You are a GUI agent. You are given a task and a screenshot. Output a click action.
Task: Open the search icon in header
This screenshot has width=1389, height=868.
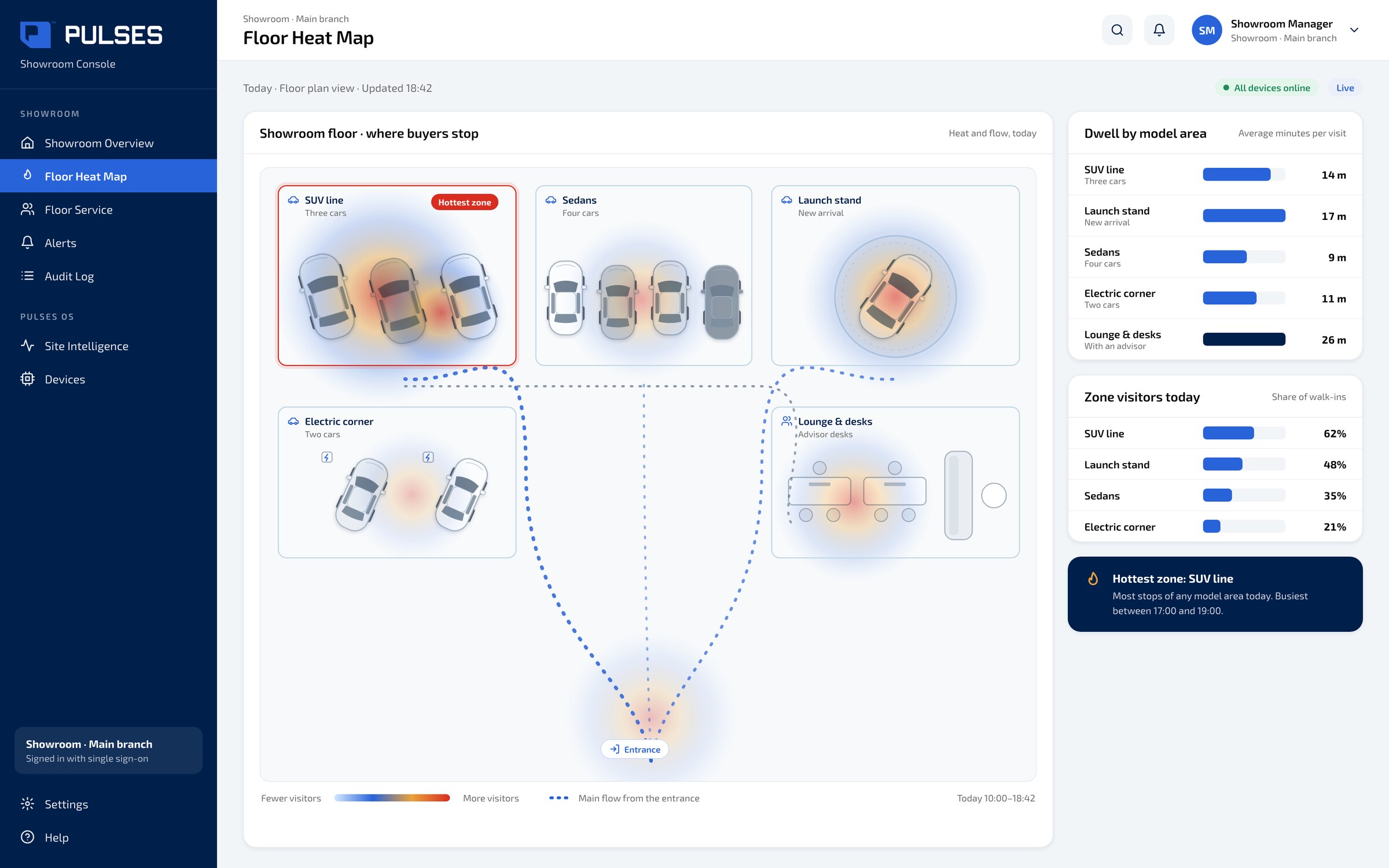pyautogui.click(x=1117, y=30)
